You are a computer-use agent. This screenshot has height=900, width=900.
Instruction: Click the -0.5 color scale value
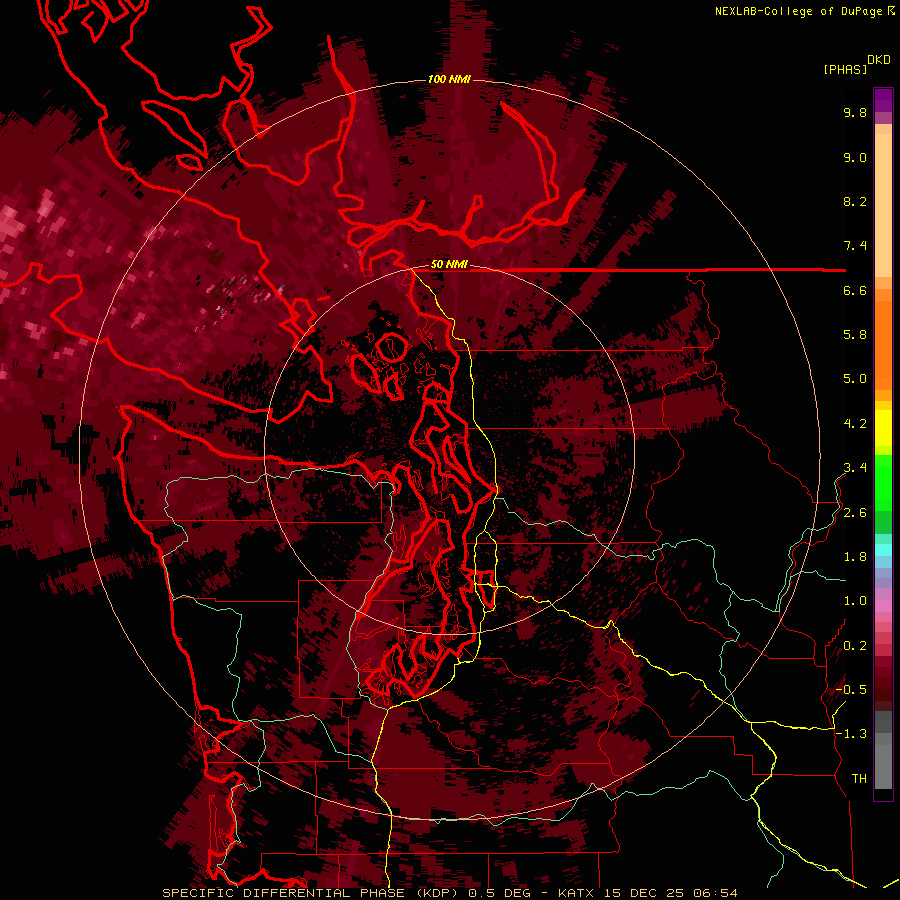(x=851, y=690)
